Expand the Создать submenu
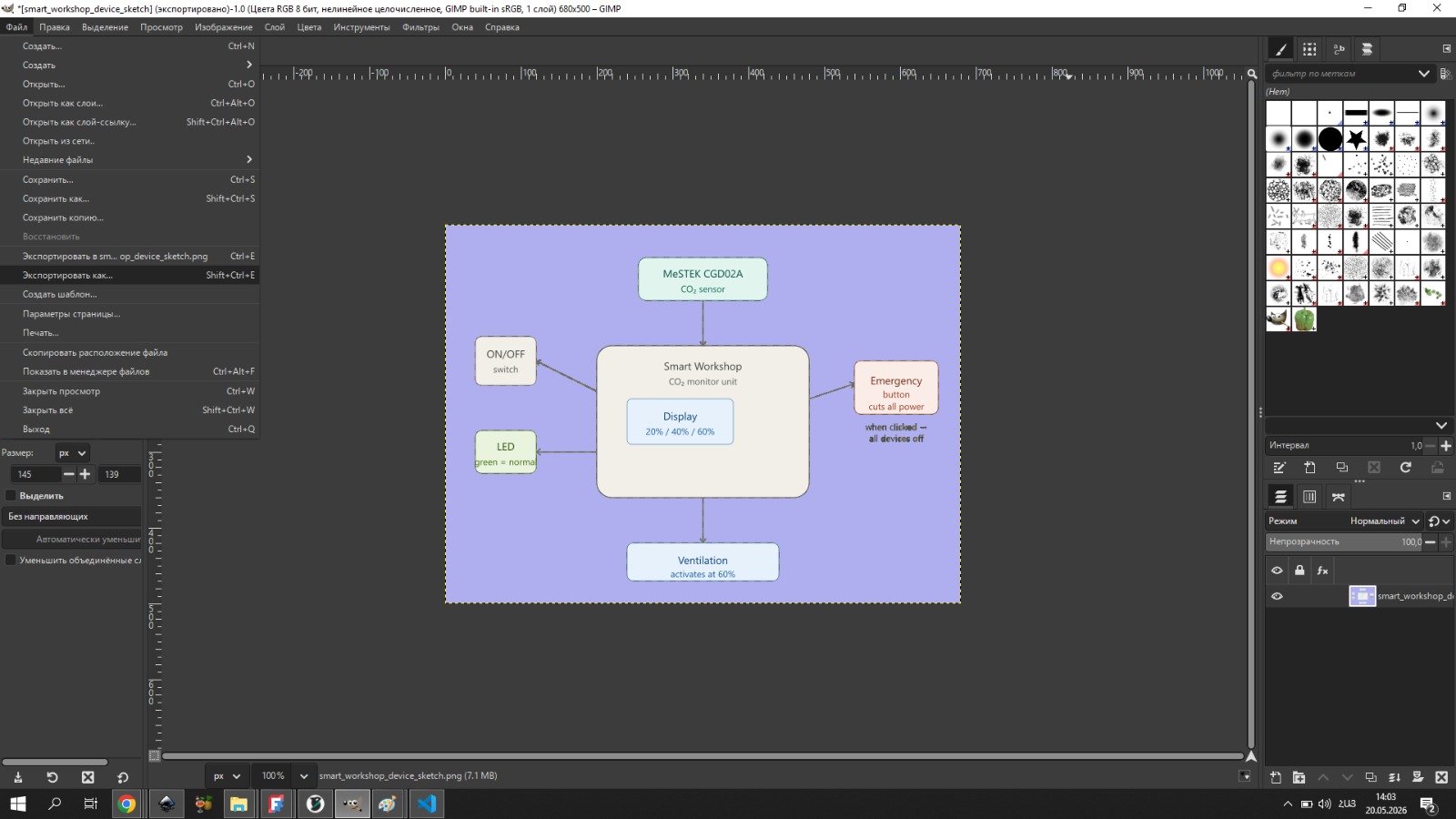Screen dimensions: 1456x819 point(129,65)
